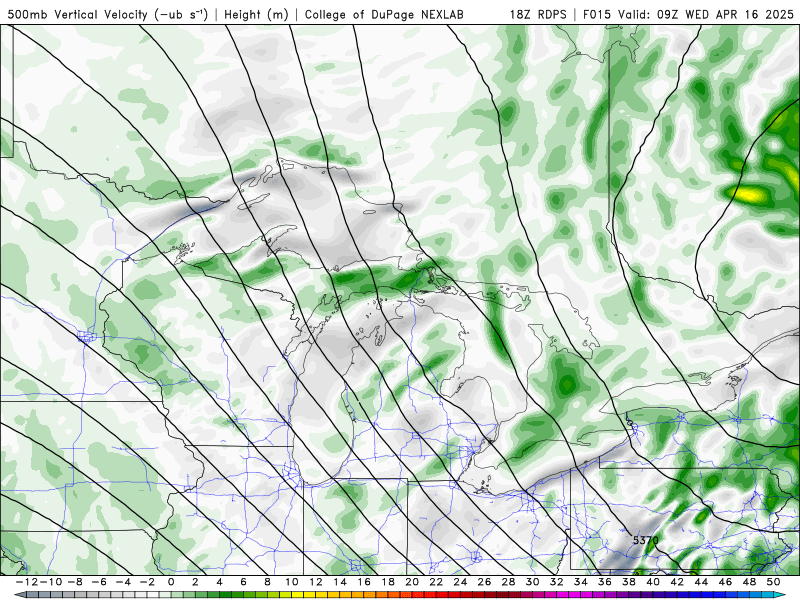The image size is (800, 600).
Task: Click the '-4' value on the color scale
Action: [x=124, y=582]
